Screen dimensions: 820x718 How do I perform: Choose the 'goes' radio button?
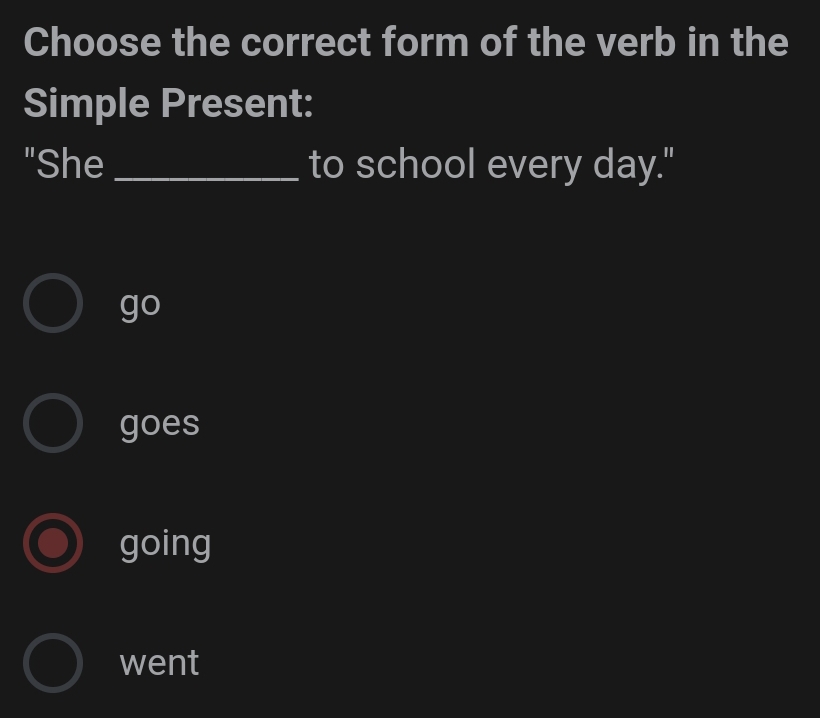[53, 423]
